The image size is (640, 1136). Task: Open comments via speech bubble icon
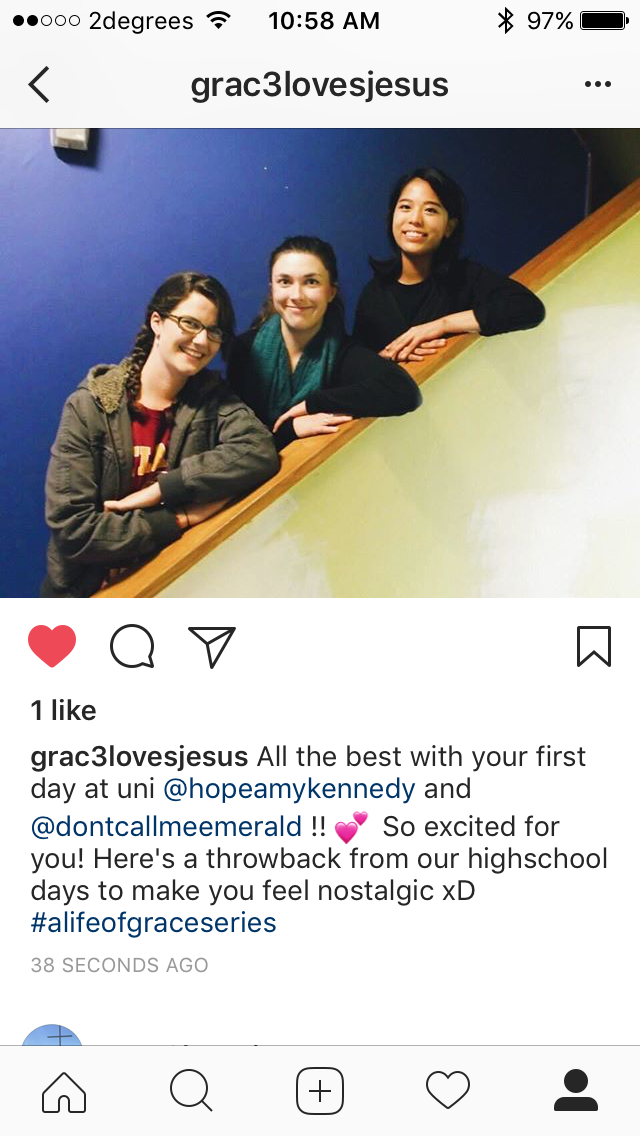132,646
